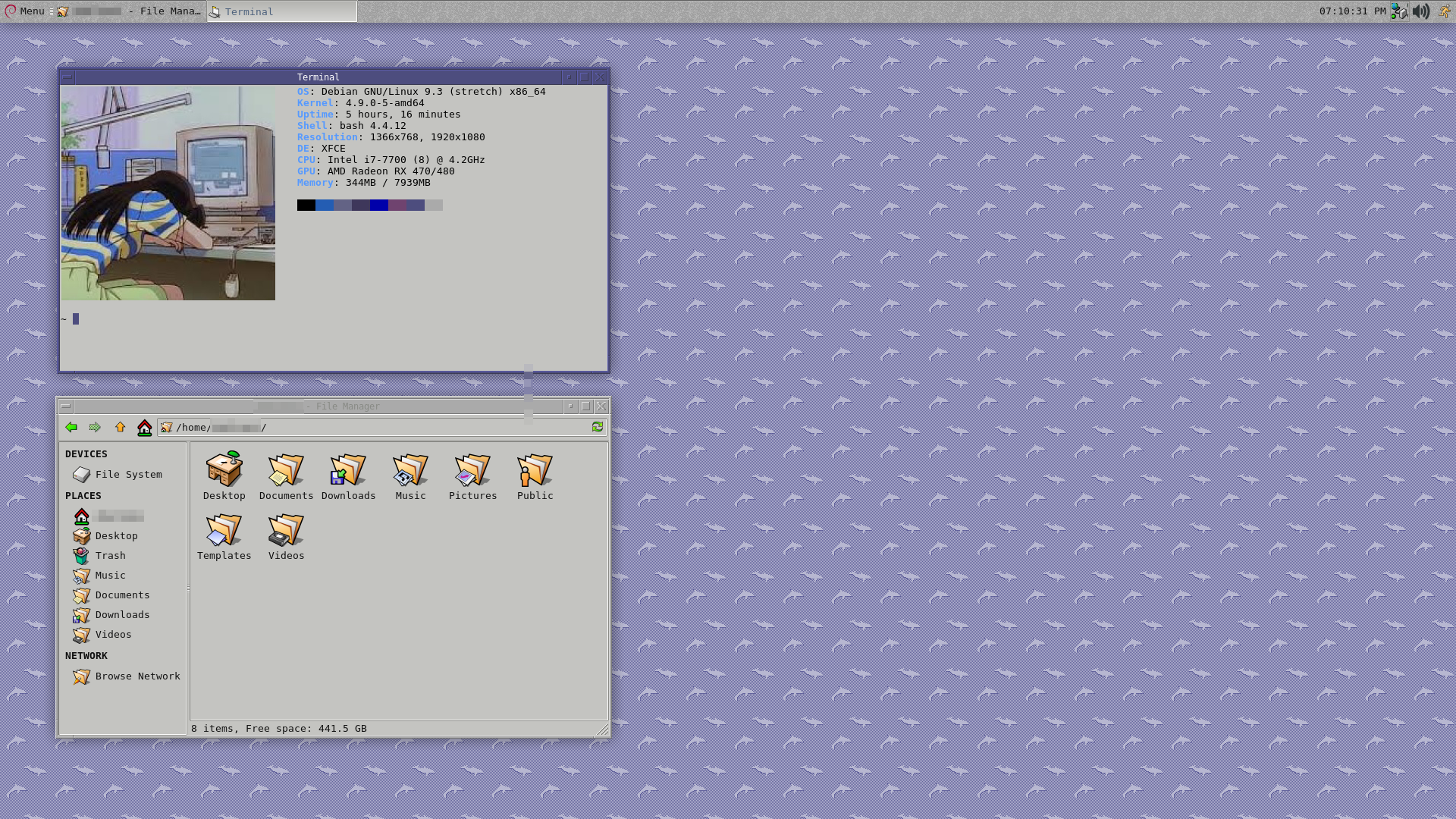Click the File Manager window title bar
Image resolution: width=1456 pixels, height=819 pixels.
[318, 406]
